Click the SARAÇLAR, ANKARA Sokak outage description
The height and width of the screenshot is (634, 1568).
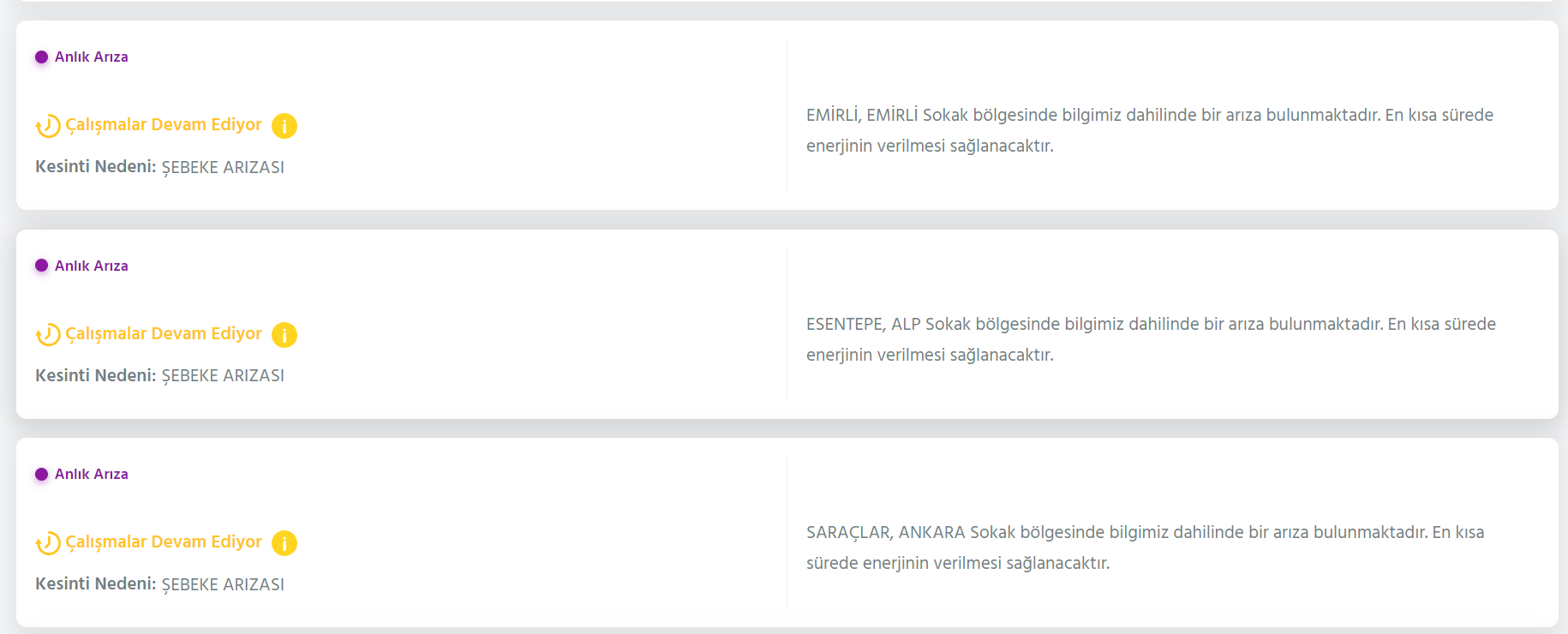click(1146, 547)
